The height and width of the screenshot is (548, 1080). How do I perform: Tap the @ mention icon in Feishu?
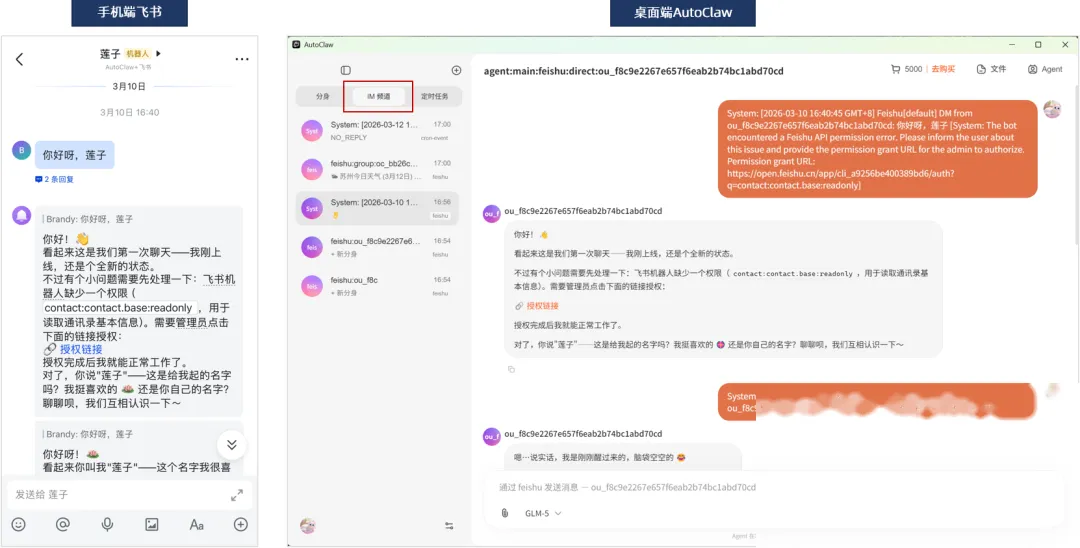point(63,525)
